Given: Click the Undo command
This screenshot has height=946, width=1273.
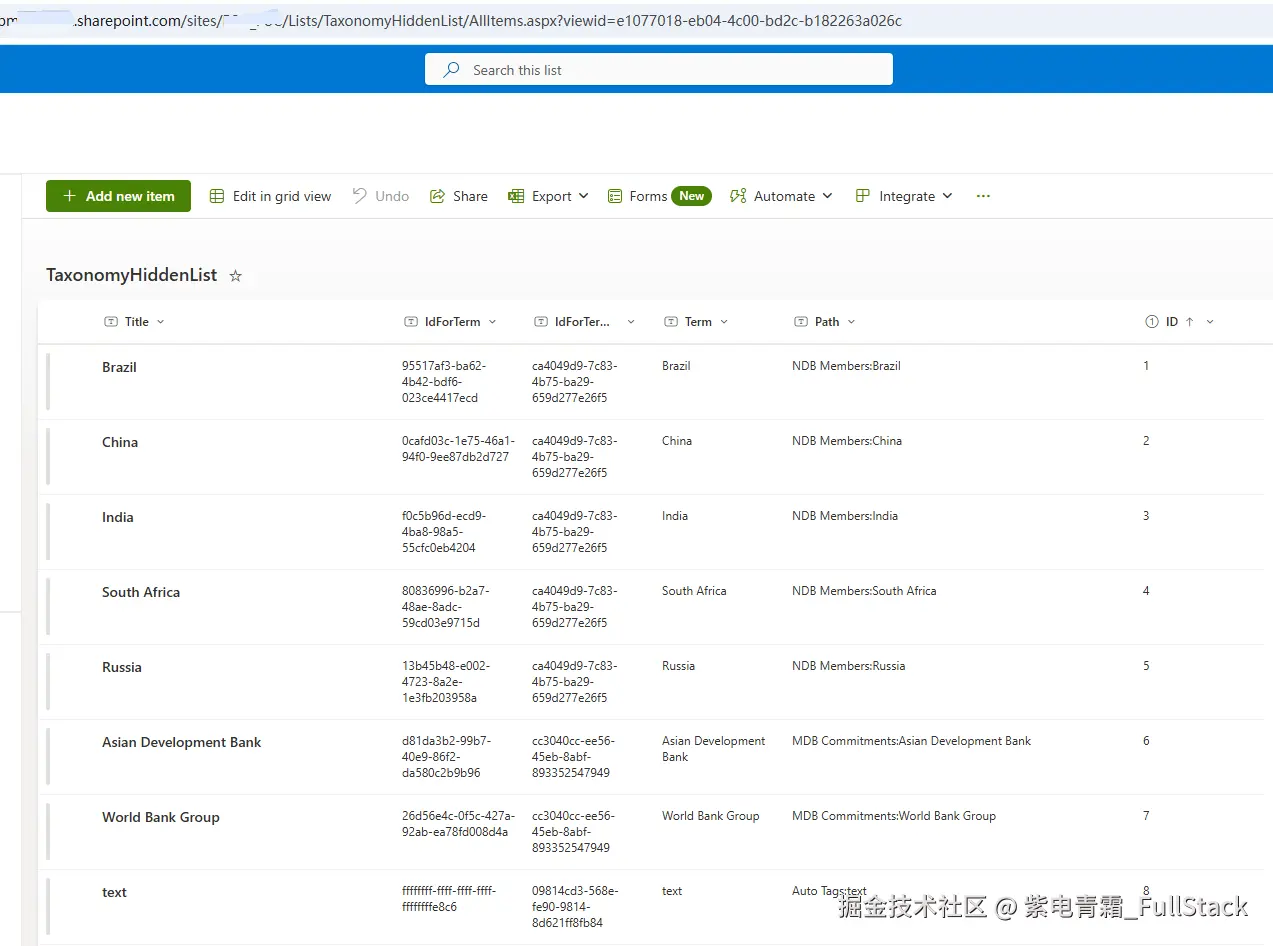Looking at the screenshot, I should (x=381, y=196).
